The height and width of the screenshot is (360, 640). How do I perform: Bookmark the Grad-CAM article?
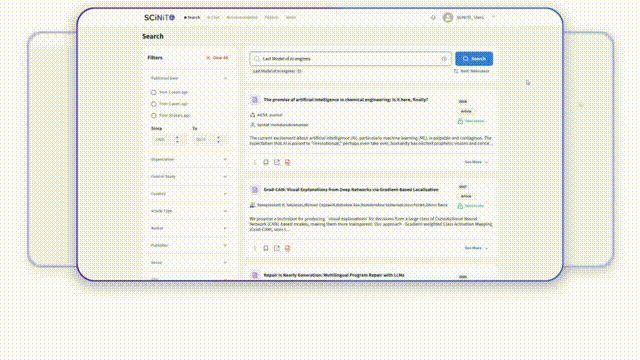[266, 248]
